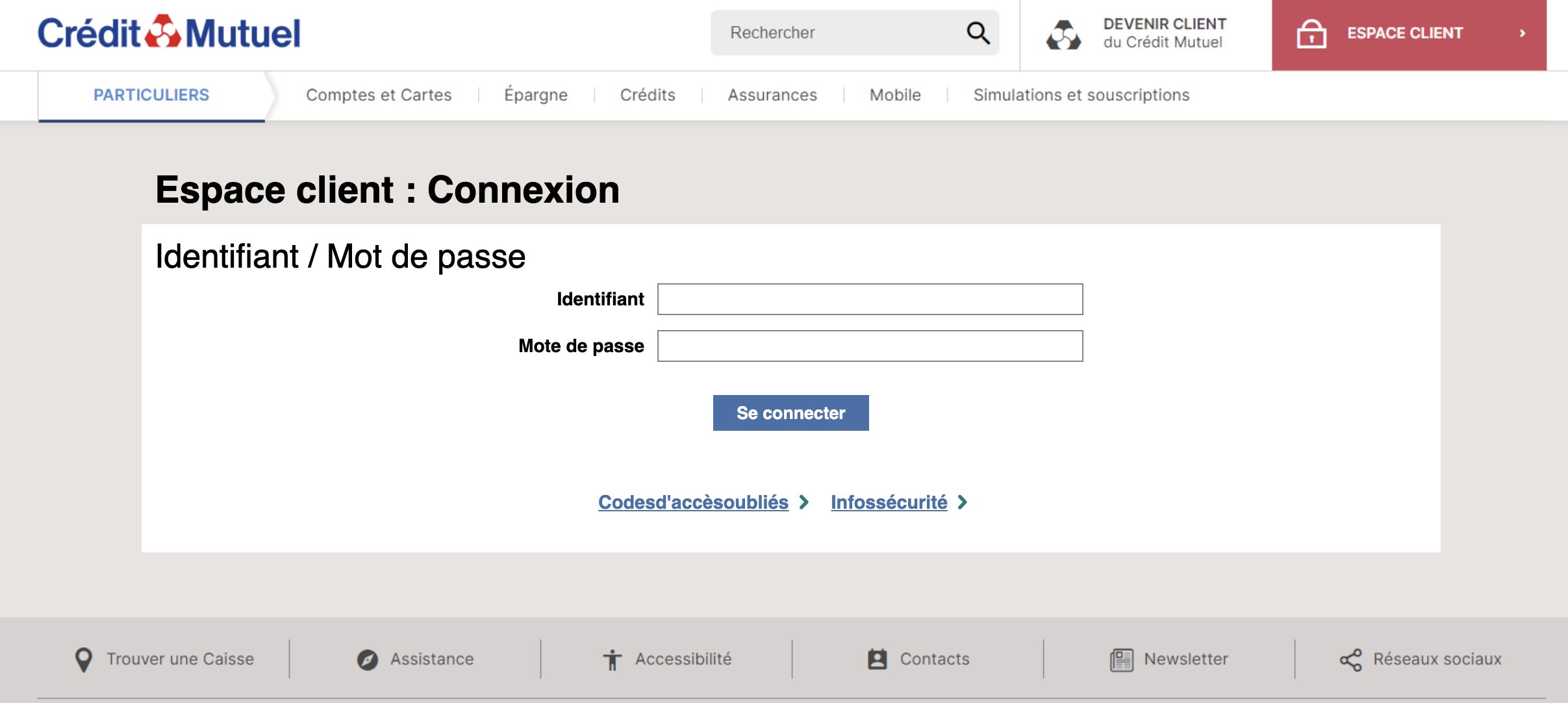This screenshot has width=1568, height=703.
Task: Open the Épargne menu item
Action: tap(536, 95)
